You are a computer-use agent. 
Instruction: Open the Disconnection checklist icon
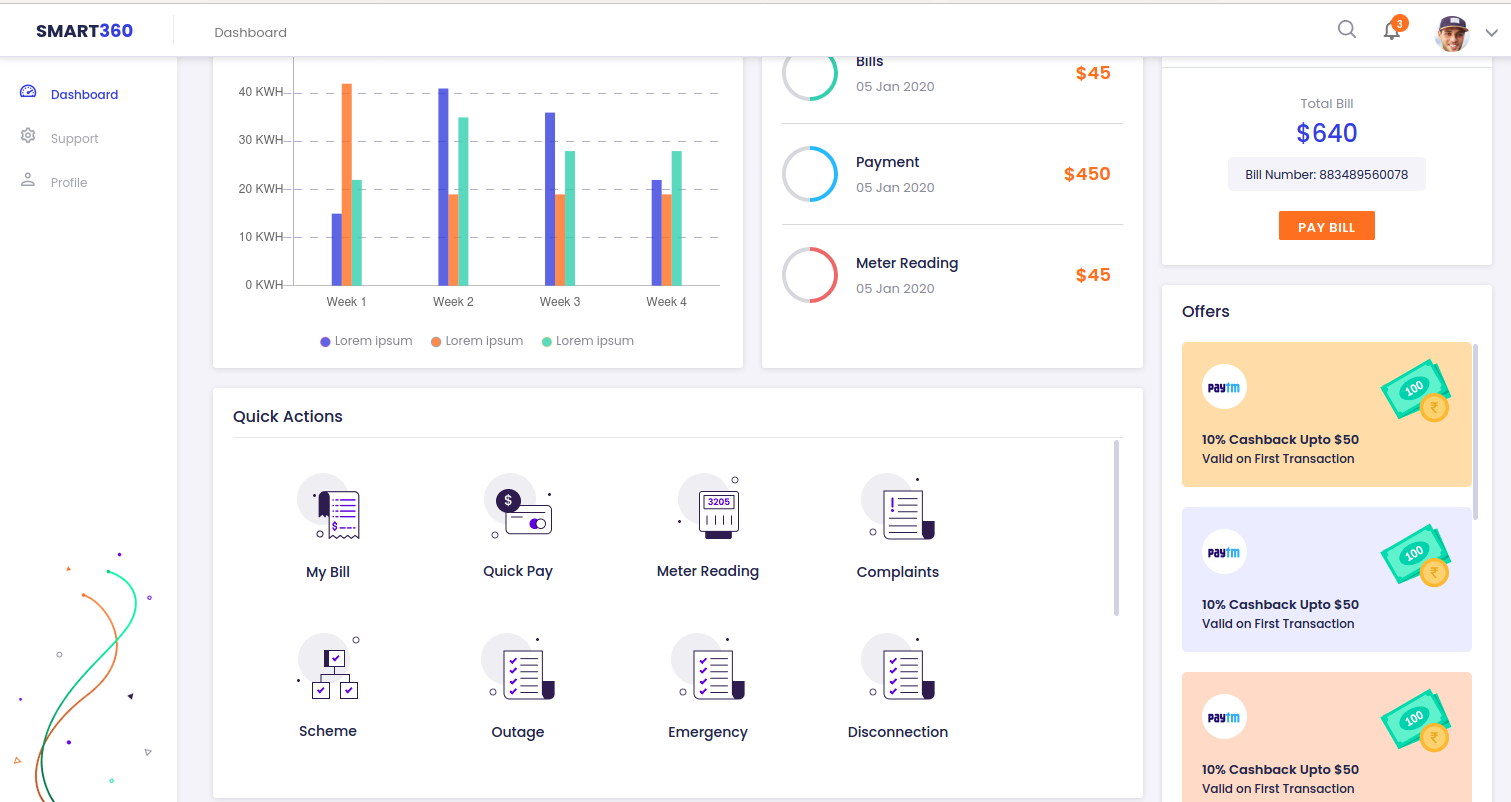click(898, 667)
